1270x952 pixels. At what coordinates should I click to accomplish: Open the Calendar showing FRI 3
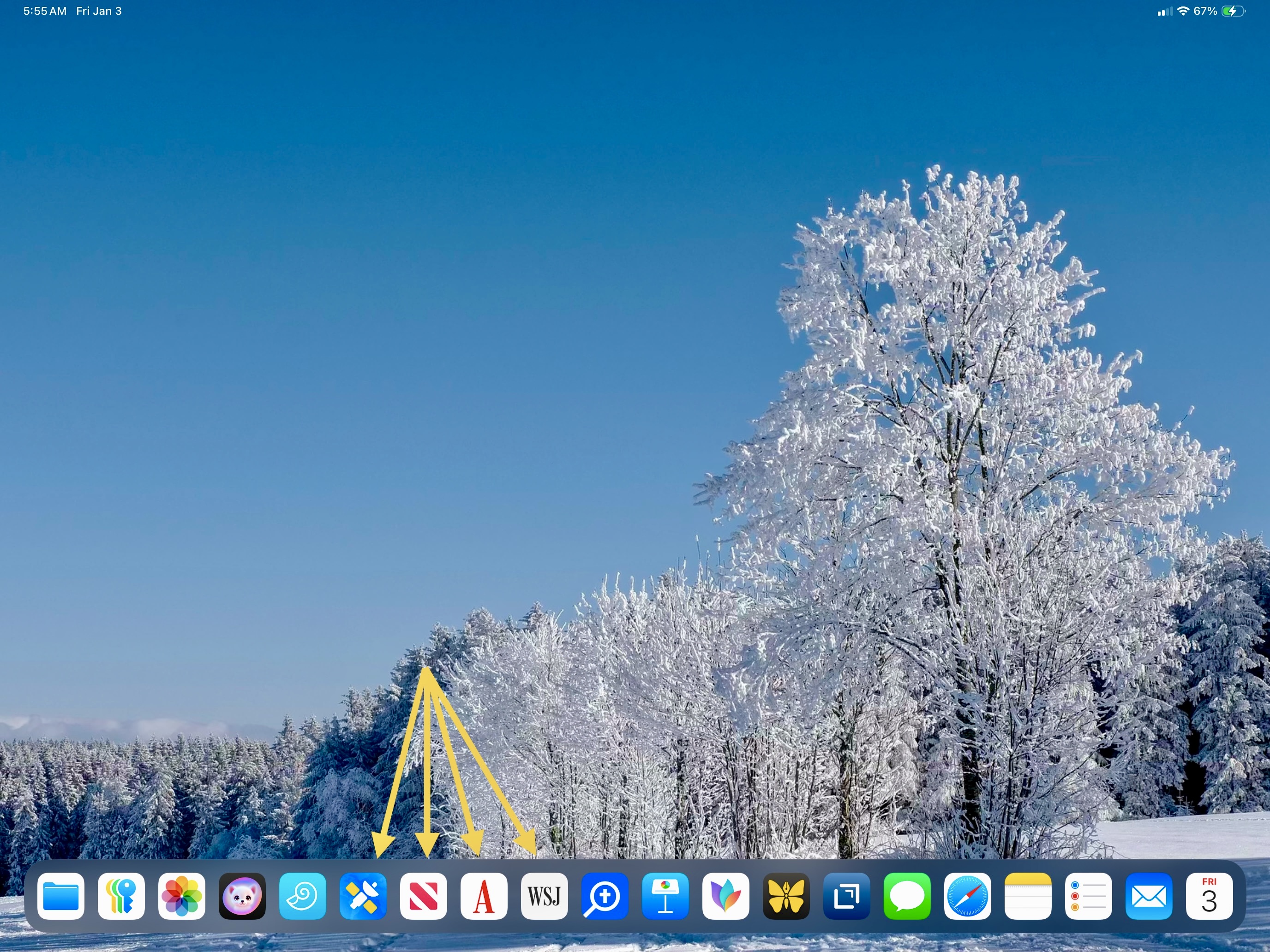[1209, 896]
